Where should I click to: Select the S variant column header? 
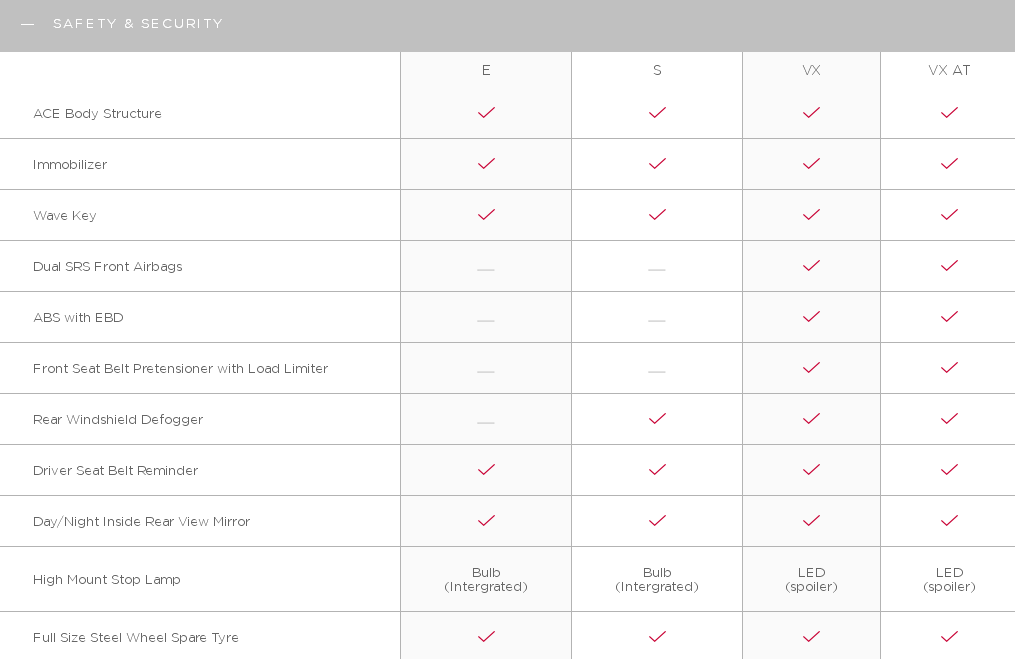click(x=657, y=70)
